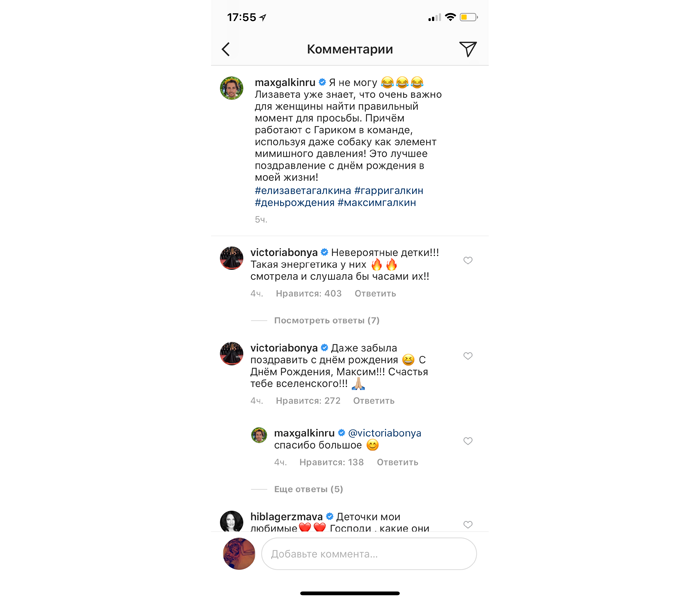Open maxgalkinru profile avatar at top
The image size is (700, 601).
point(232,88)
